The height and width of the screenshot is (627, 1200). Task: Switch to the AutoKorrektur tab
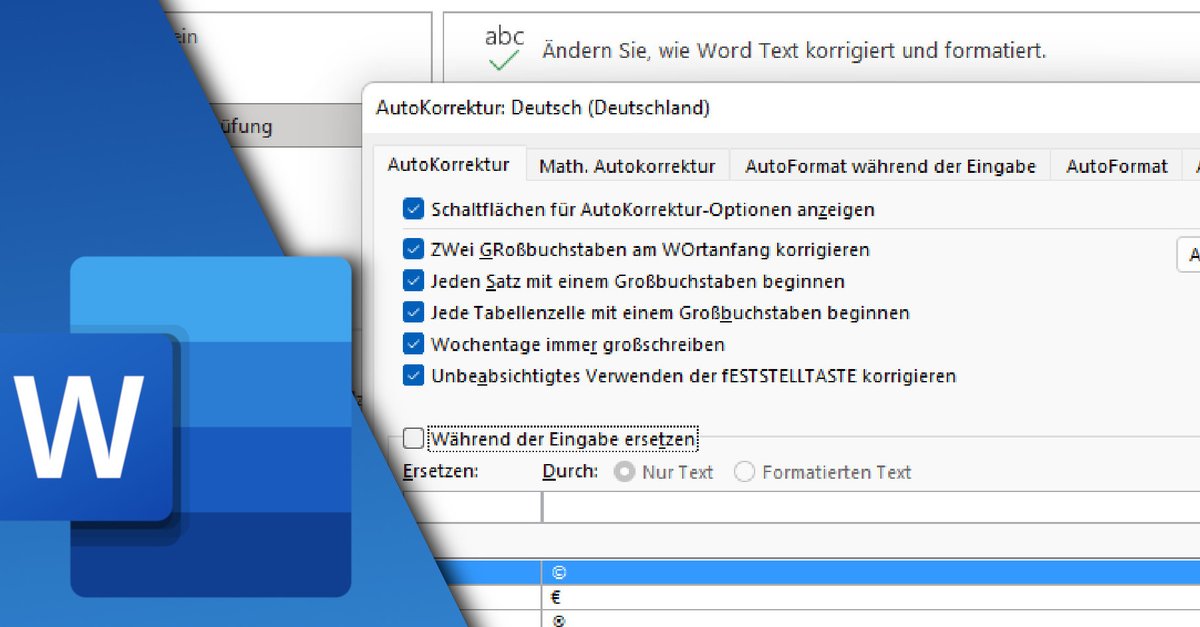tap(448, 165)
